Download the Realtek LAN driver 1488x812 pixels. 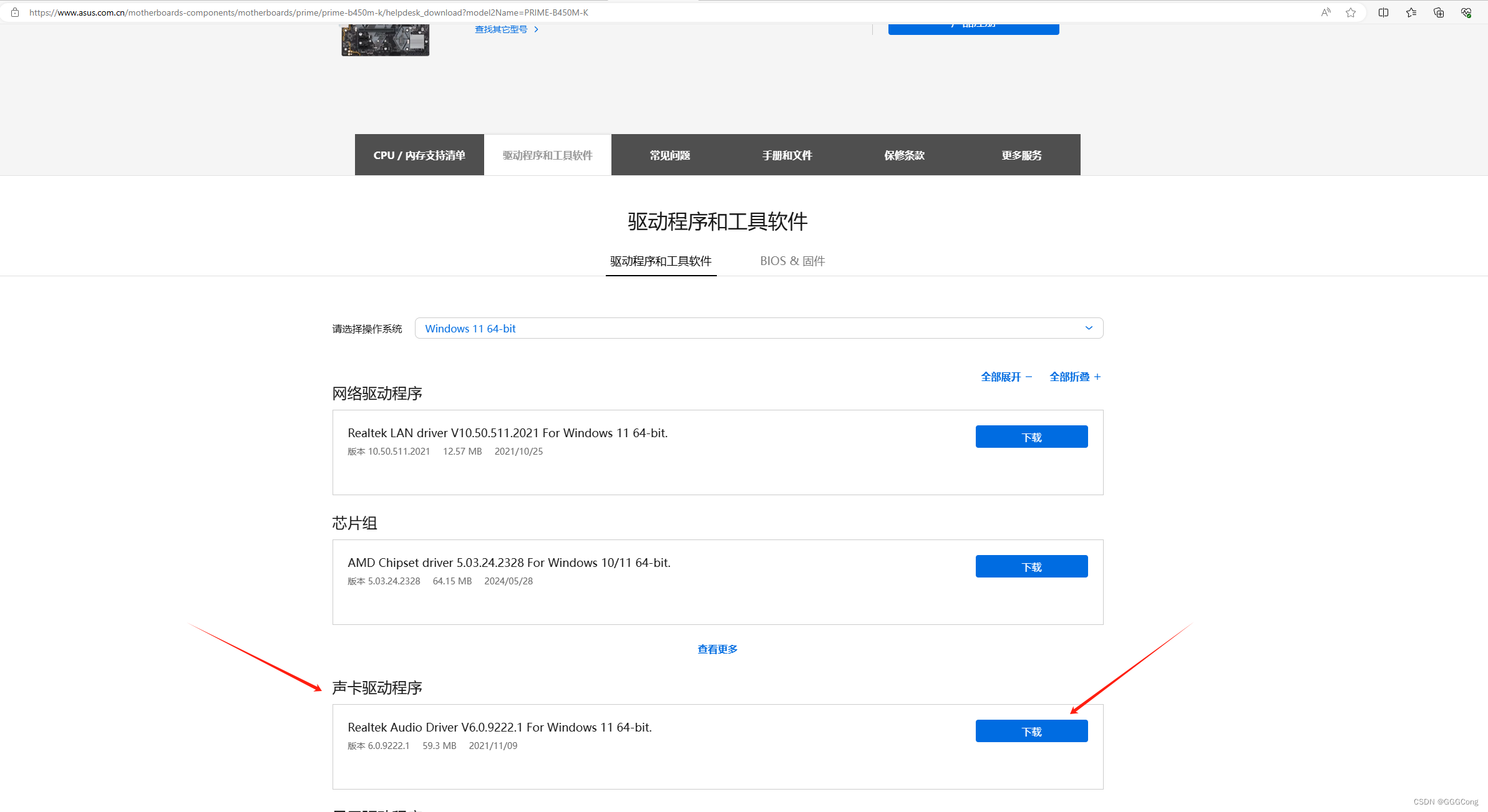1031,437
